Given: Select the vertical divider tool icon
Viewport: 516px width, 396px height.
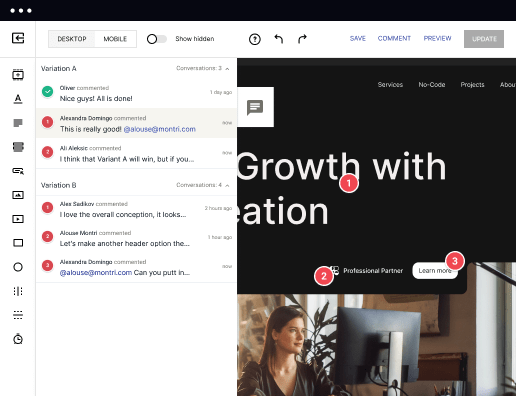Looking at the screenshot, I should [18, 291].
